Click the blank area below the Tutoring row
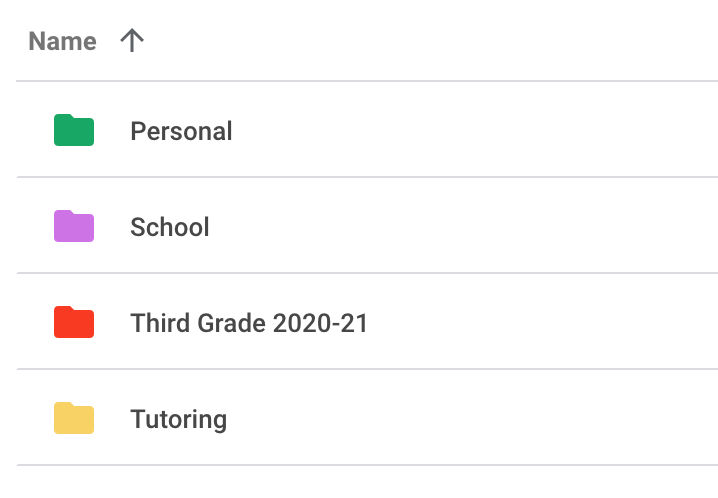The height and width of the screenshot is (498, 718). 360,482
